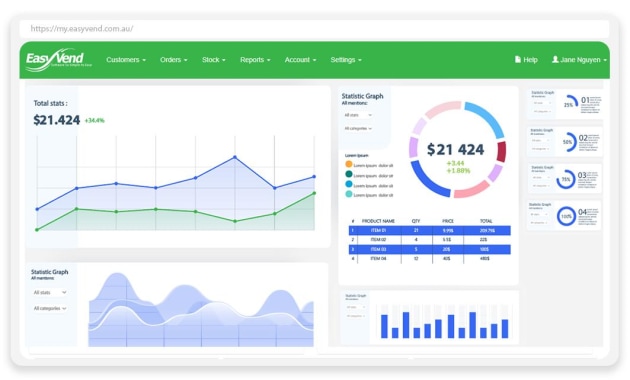
Task: Open All categories dropdown beside wave chart
Action: (50, 308)
